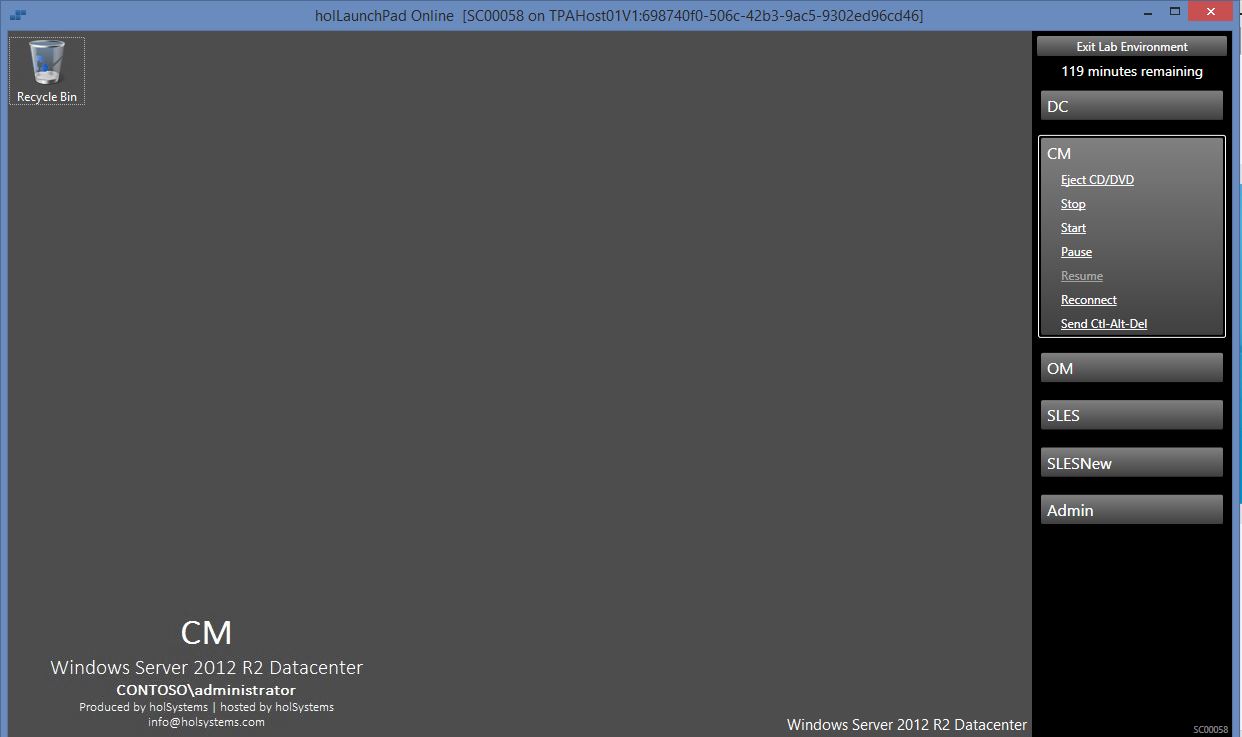
Task: Stop the CM virtual machine
Action: (x=1073, y=204)
